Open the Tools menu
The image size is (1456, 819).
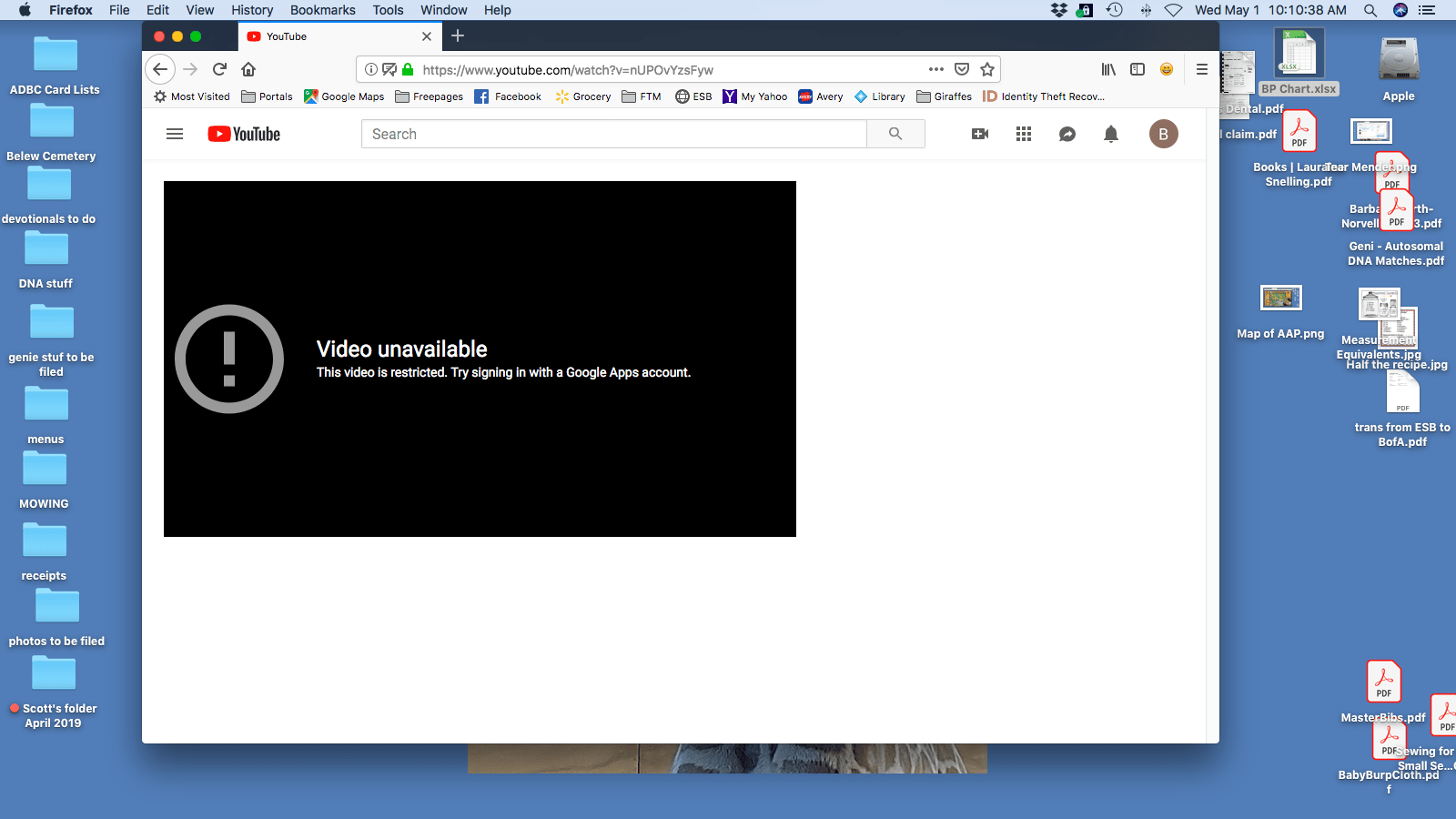(x=388, y=10)
